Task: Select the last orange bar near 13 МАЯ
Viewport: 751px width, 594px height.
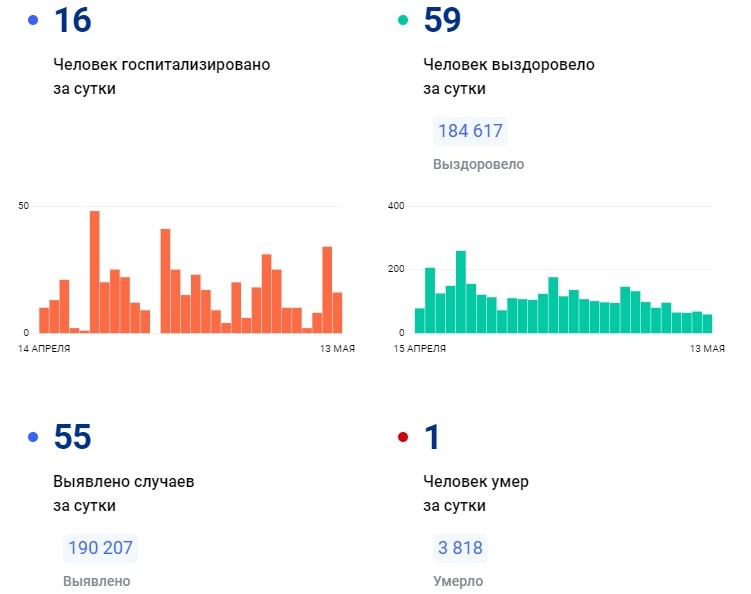Action: 337,312
